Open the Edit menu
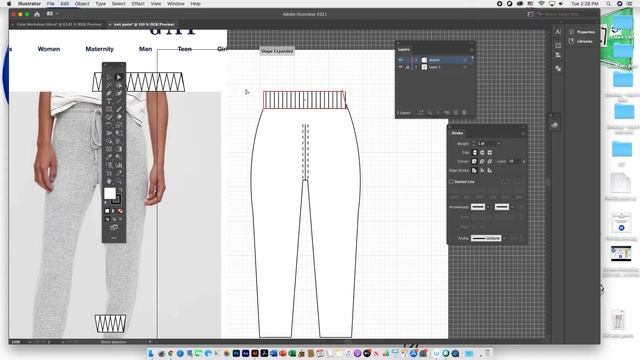This screenshot has width=640, height=360. coord(64,4)
